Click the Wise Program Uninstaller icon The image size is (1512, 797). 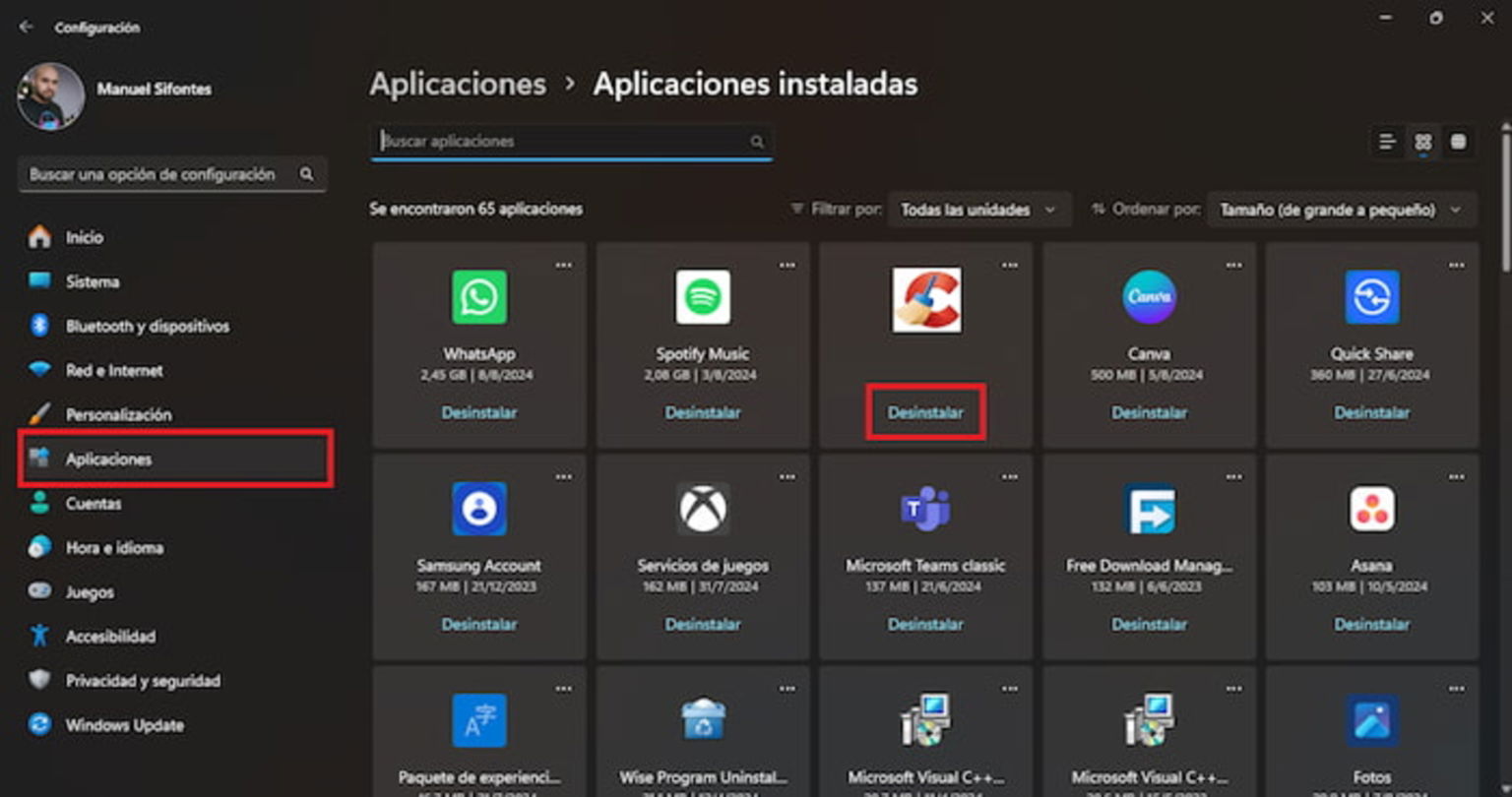703,720
